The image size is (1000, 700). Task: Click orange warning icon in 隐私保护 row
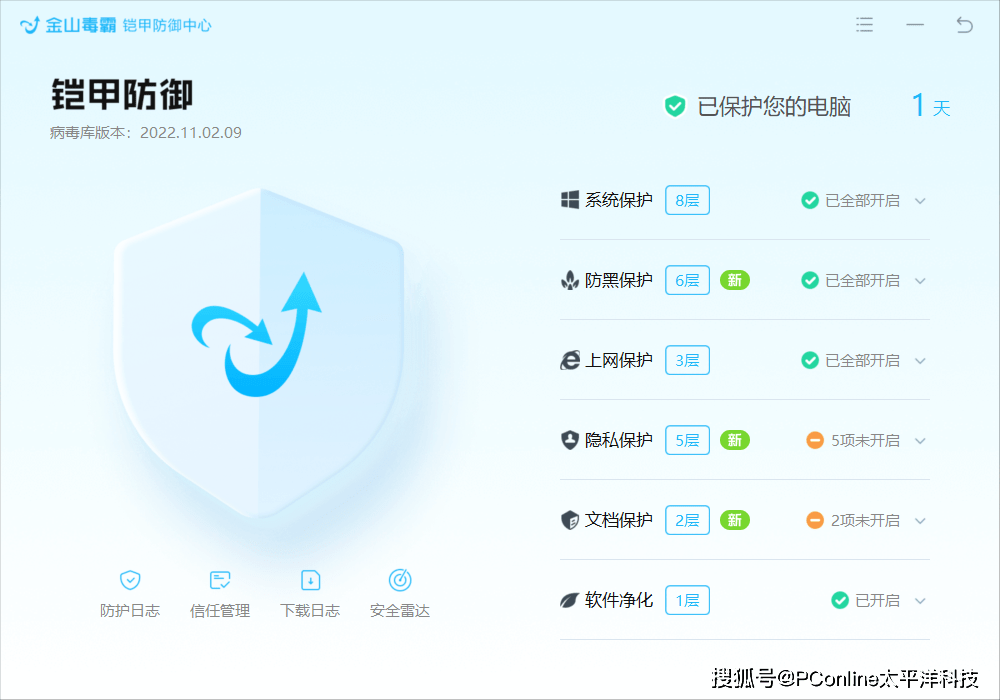(x=815, y=440)
